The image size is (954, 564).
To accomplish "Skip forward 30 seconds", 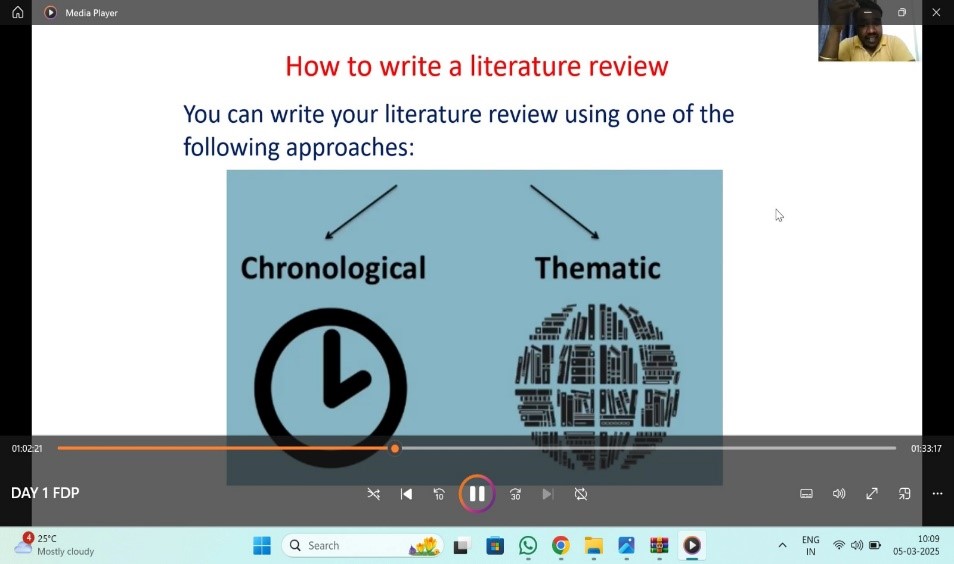I will [x=515, y=494].
